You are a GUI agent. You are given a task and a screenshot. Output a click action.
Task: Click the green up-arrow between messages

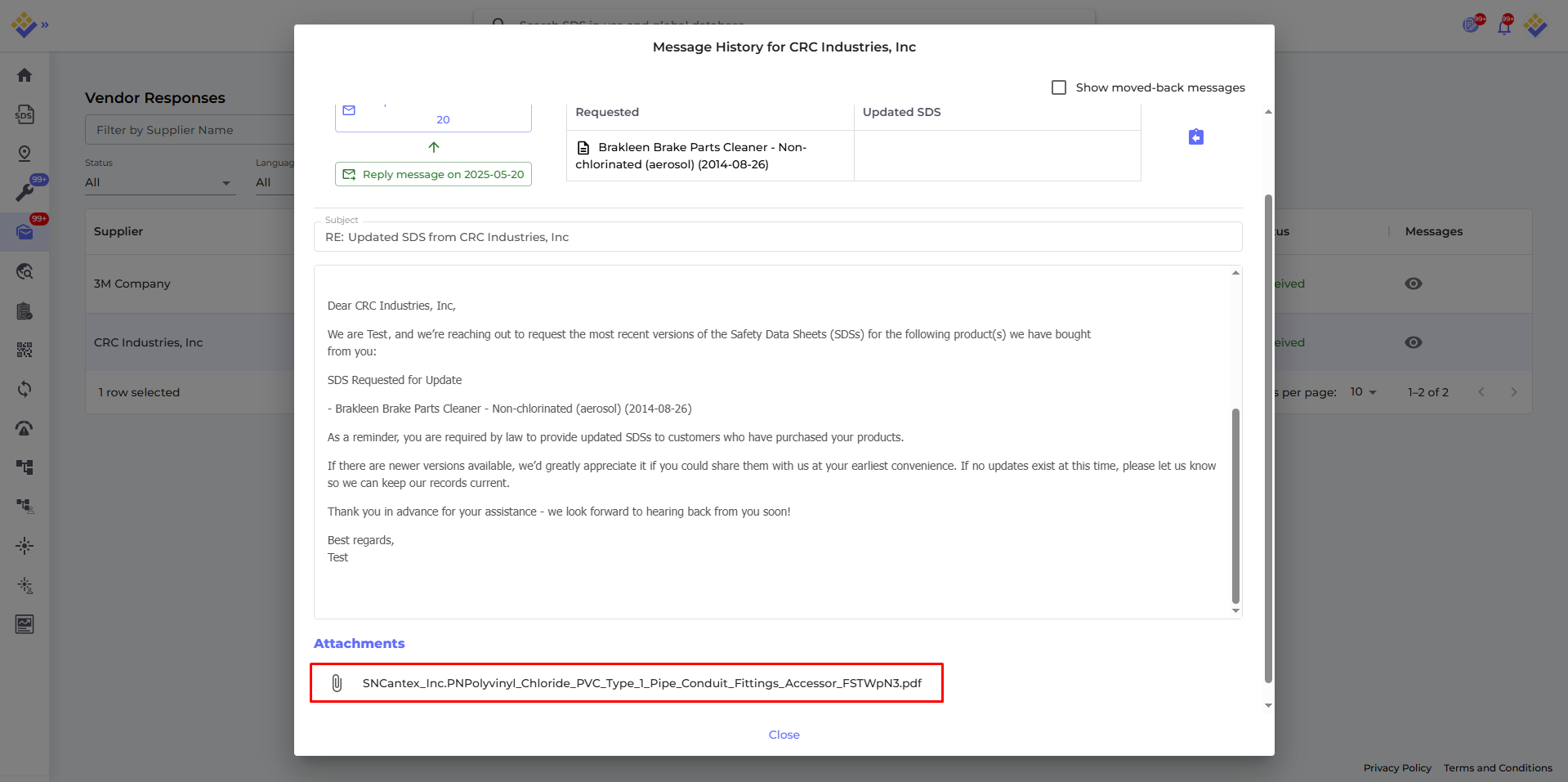(x=434, y=147)
